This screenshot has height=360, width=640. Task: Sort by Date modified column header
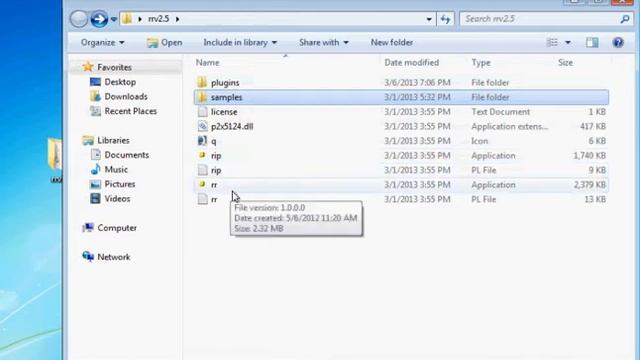pyautogui.click(x=411, y=62)
